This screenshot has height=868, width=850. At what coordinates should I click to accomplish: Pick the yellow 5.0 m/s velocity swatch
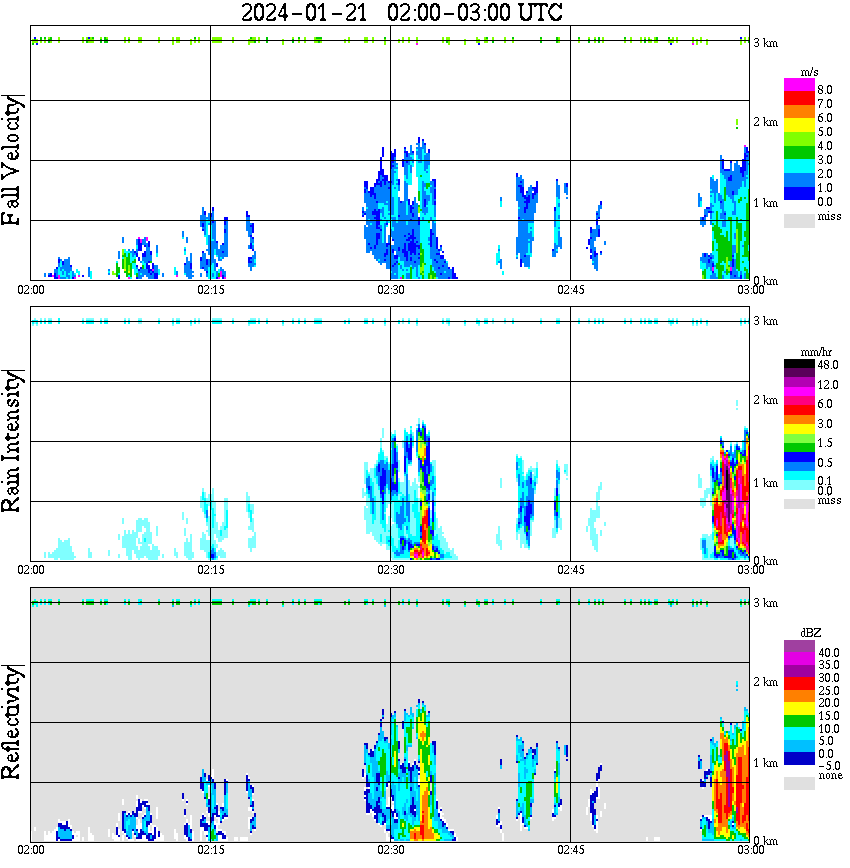[799, 125]
